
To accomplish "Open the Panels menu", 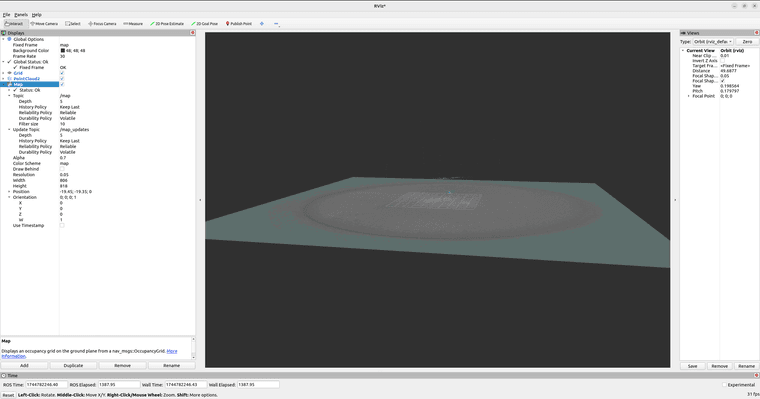I will (21, 15).
